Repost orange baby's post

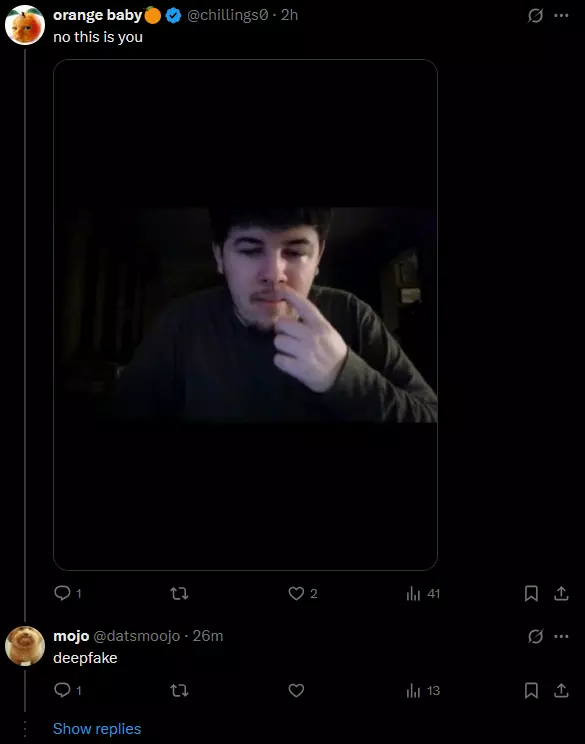click(179, 593)
